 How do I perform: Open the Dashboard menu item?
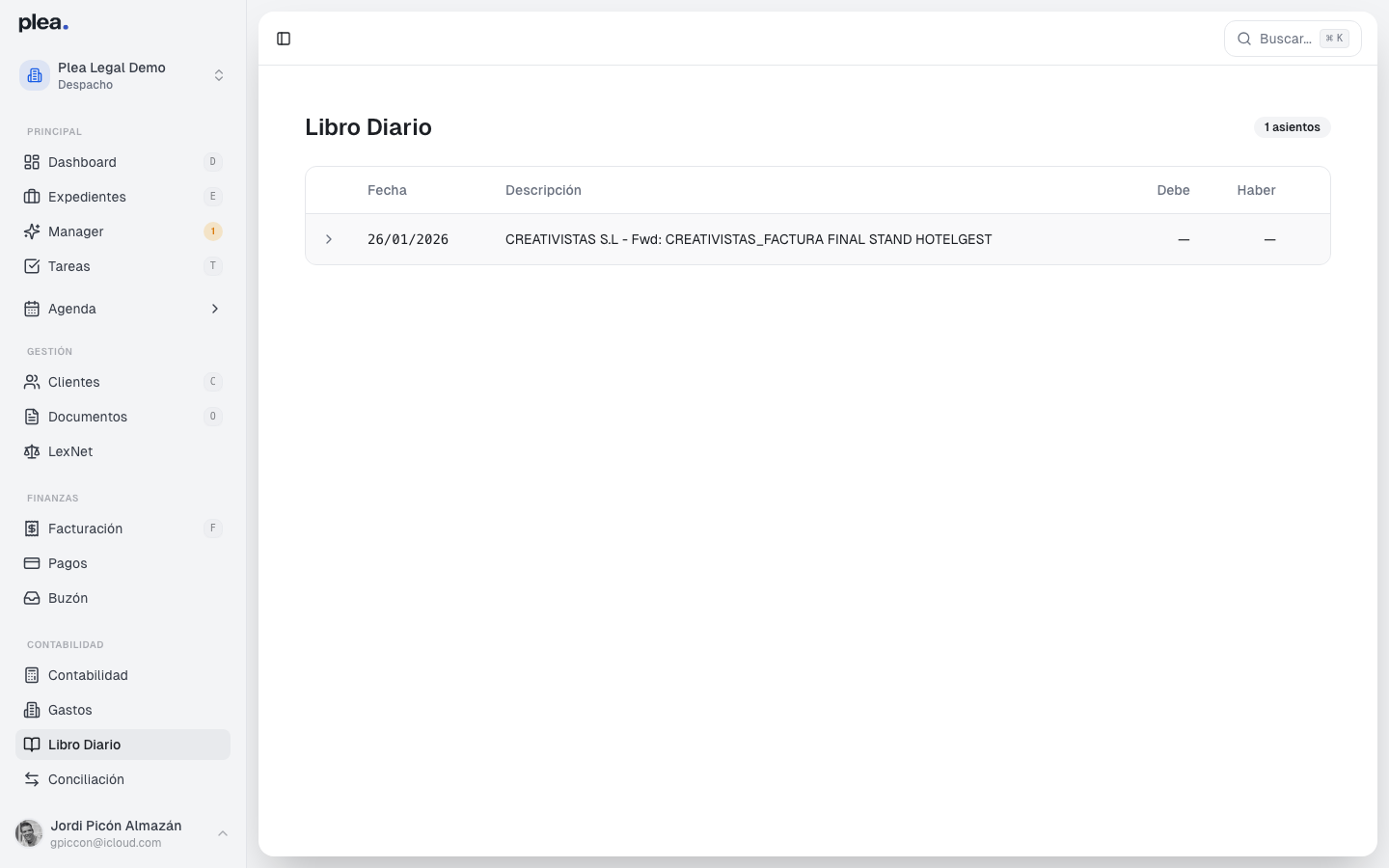123,162
